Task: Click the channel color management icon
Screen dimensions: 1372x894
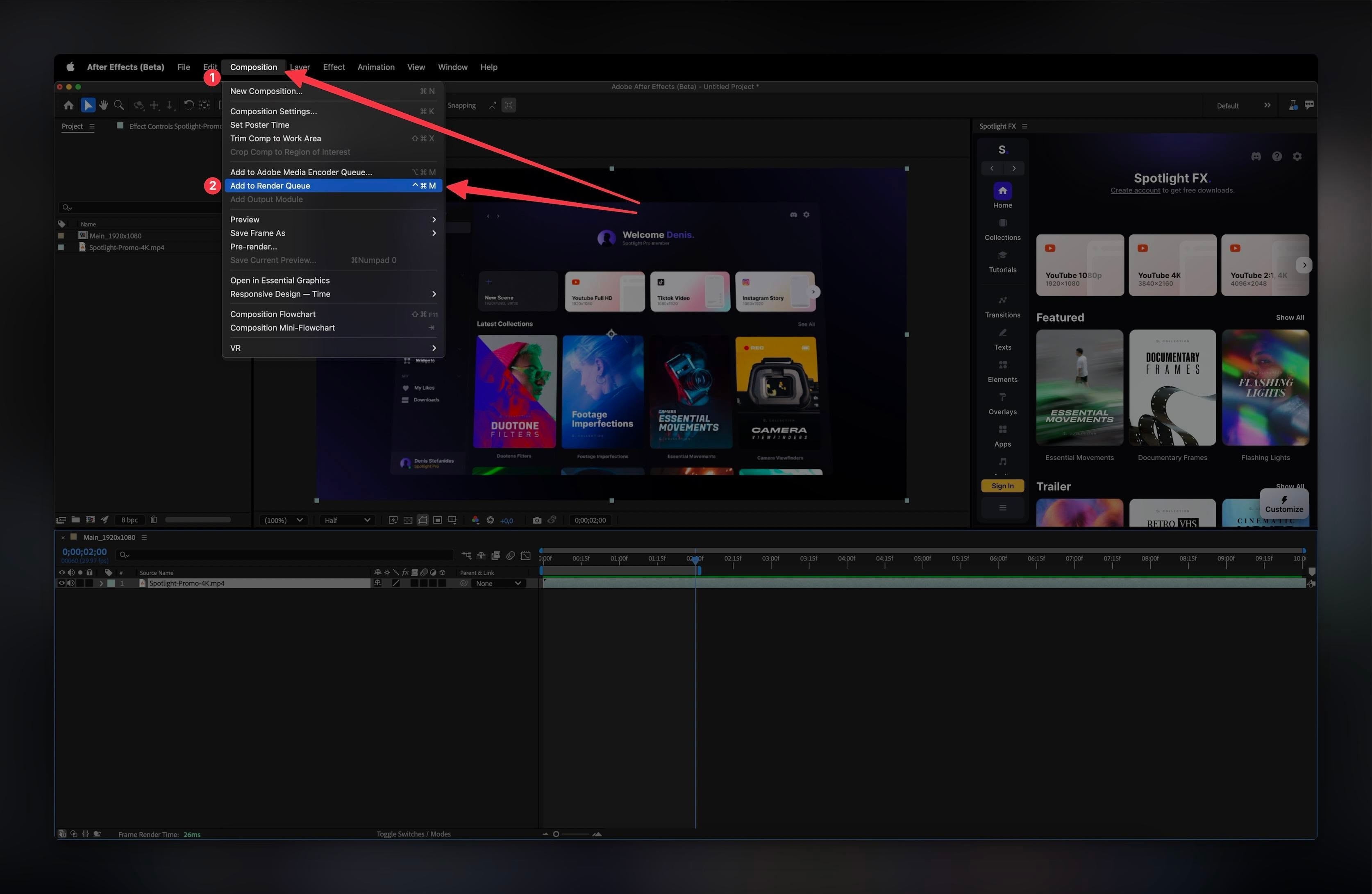Action: [475, 520]
